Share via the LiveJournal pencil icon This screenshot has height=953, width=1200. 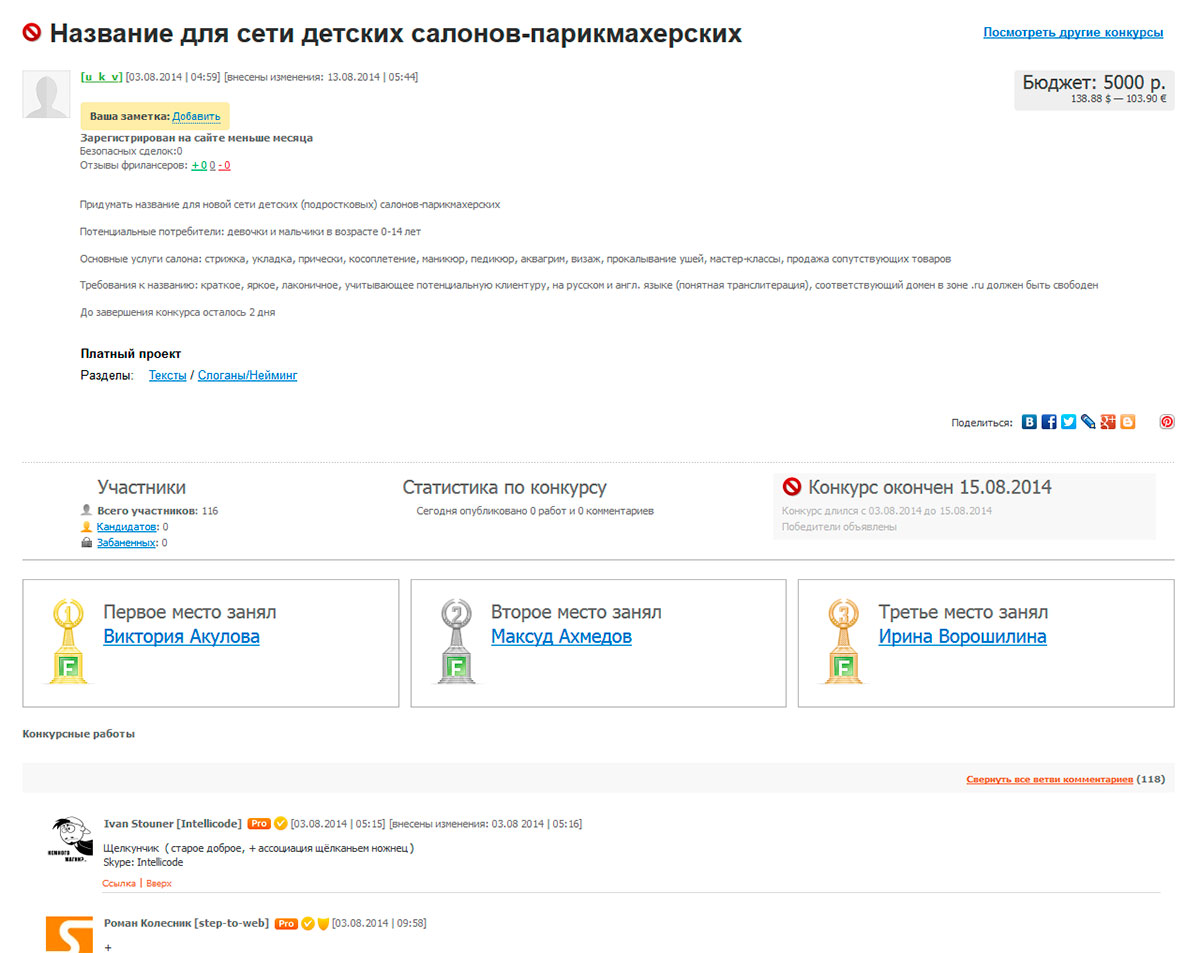1088,422
